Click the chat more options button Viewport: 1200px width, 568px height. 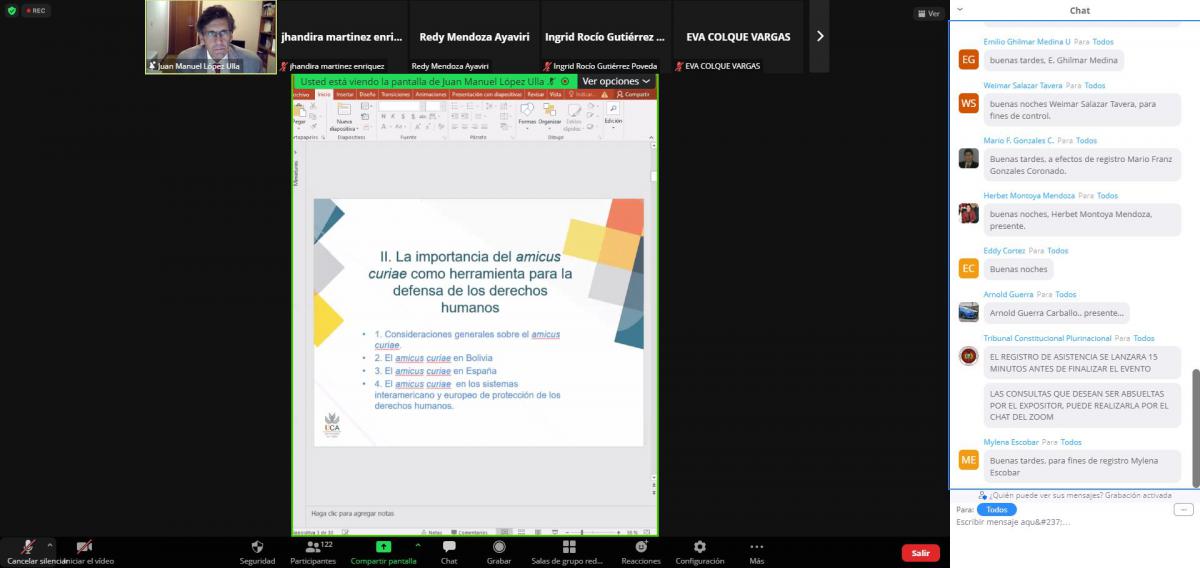pos(1183,509)
